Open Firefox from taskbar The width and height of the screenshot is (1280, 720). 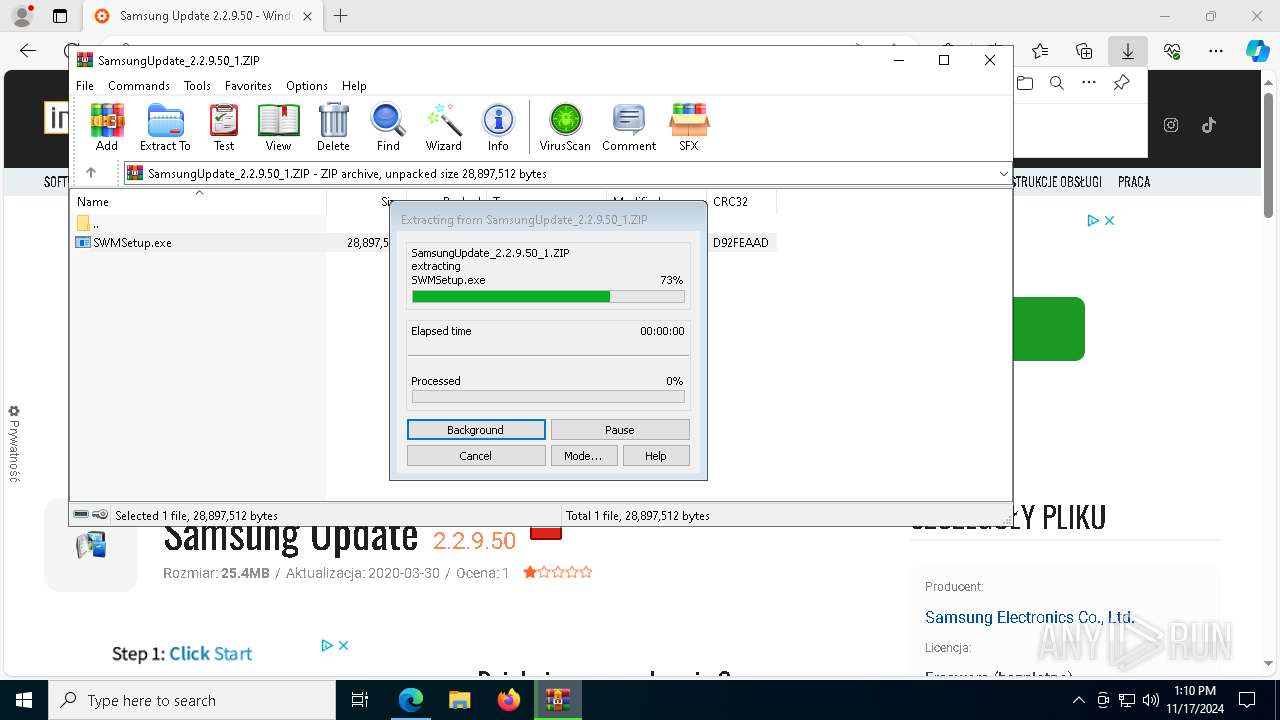point(508,700)
